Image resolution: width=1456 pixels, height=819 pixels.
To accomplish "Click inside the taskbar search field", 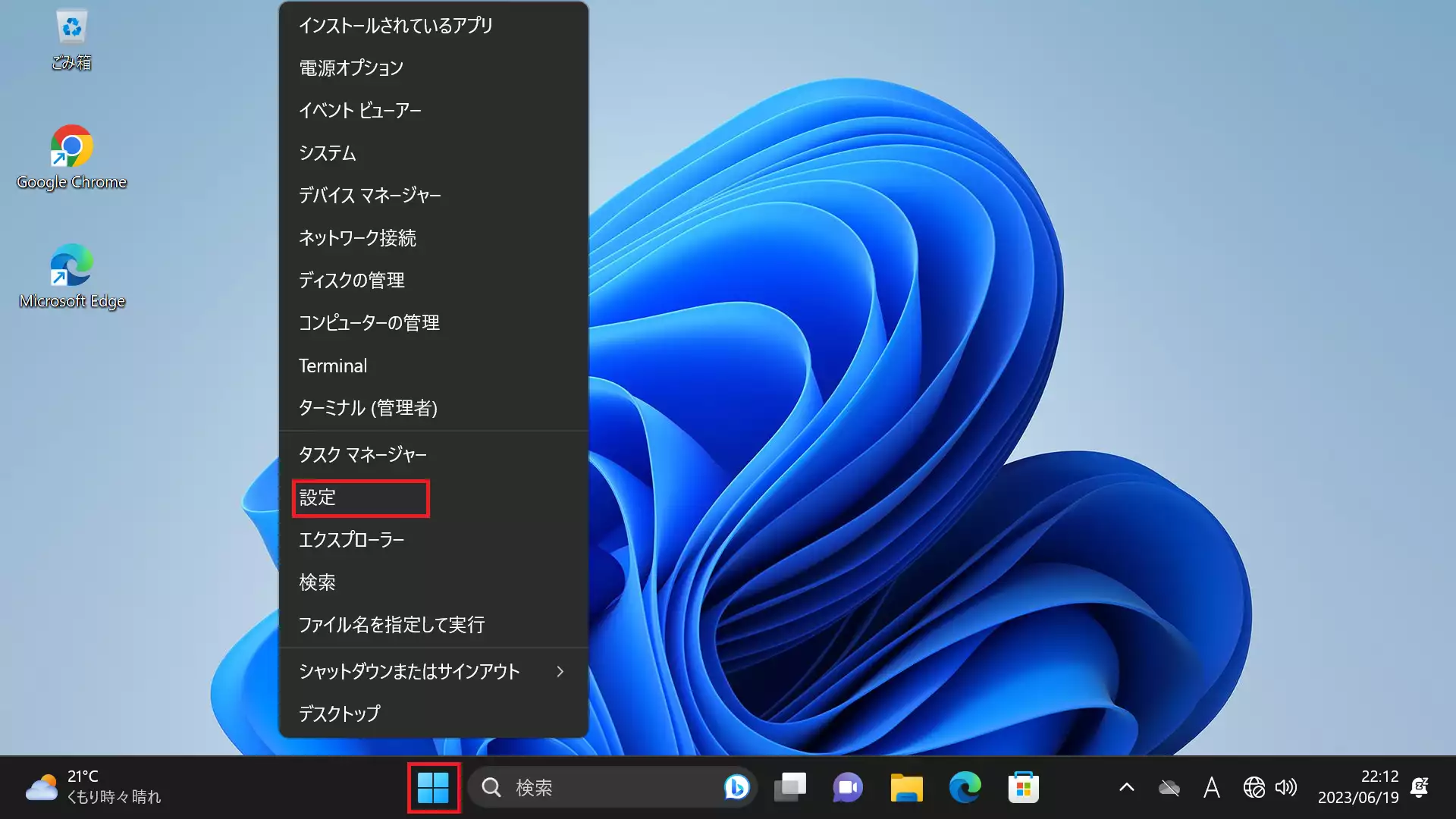I will pos(612,788).
